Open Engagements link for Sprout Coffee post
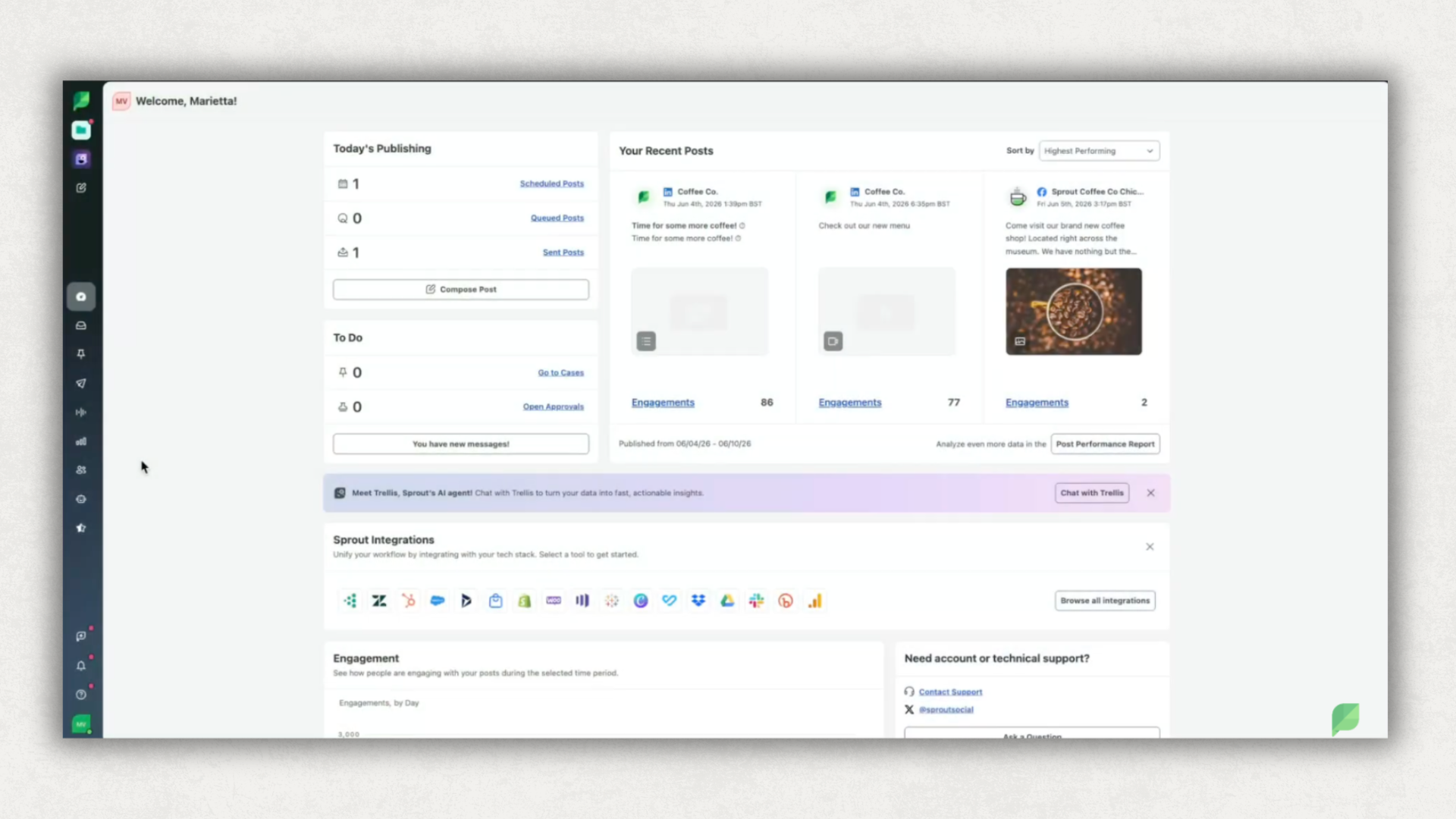The image size is (1456, 819). (1037, 403)
